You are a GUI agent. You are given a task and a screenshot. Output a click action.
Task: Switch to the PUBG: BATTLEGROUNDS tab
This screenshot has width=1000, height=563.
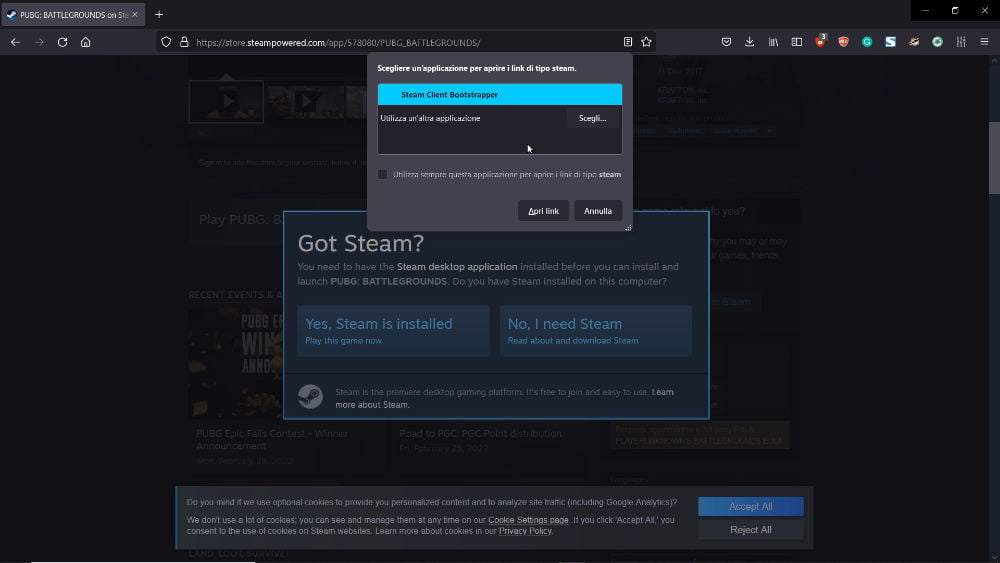pyautogui.click(x=73, y=15)
